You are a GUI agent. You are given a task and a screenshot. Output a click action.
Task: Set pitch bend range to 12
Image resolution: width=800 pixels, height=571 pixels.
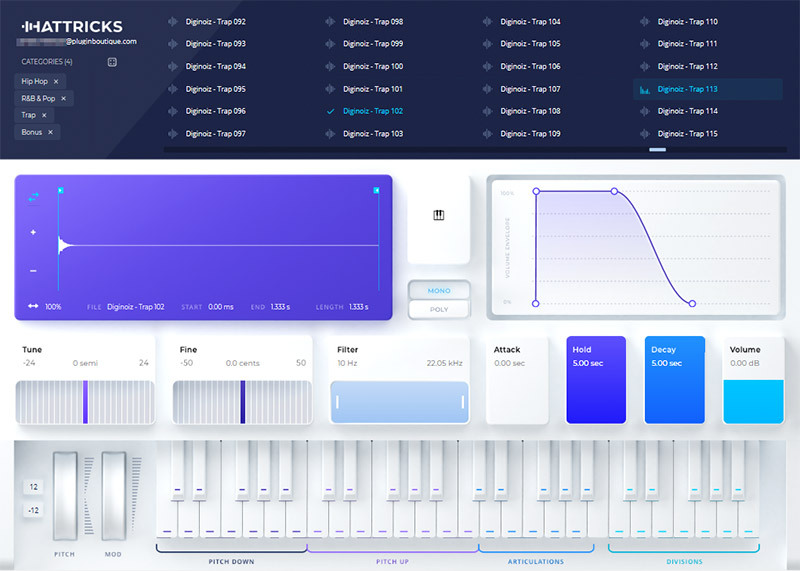33,487
